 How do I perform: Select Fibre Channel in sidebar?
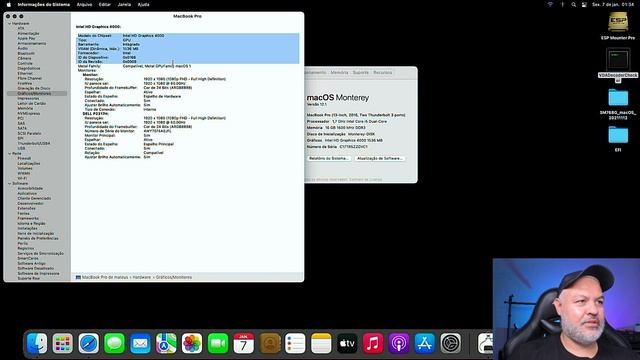click(29, 78)
